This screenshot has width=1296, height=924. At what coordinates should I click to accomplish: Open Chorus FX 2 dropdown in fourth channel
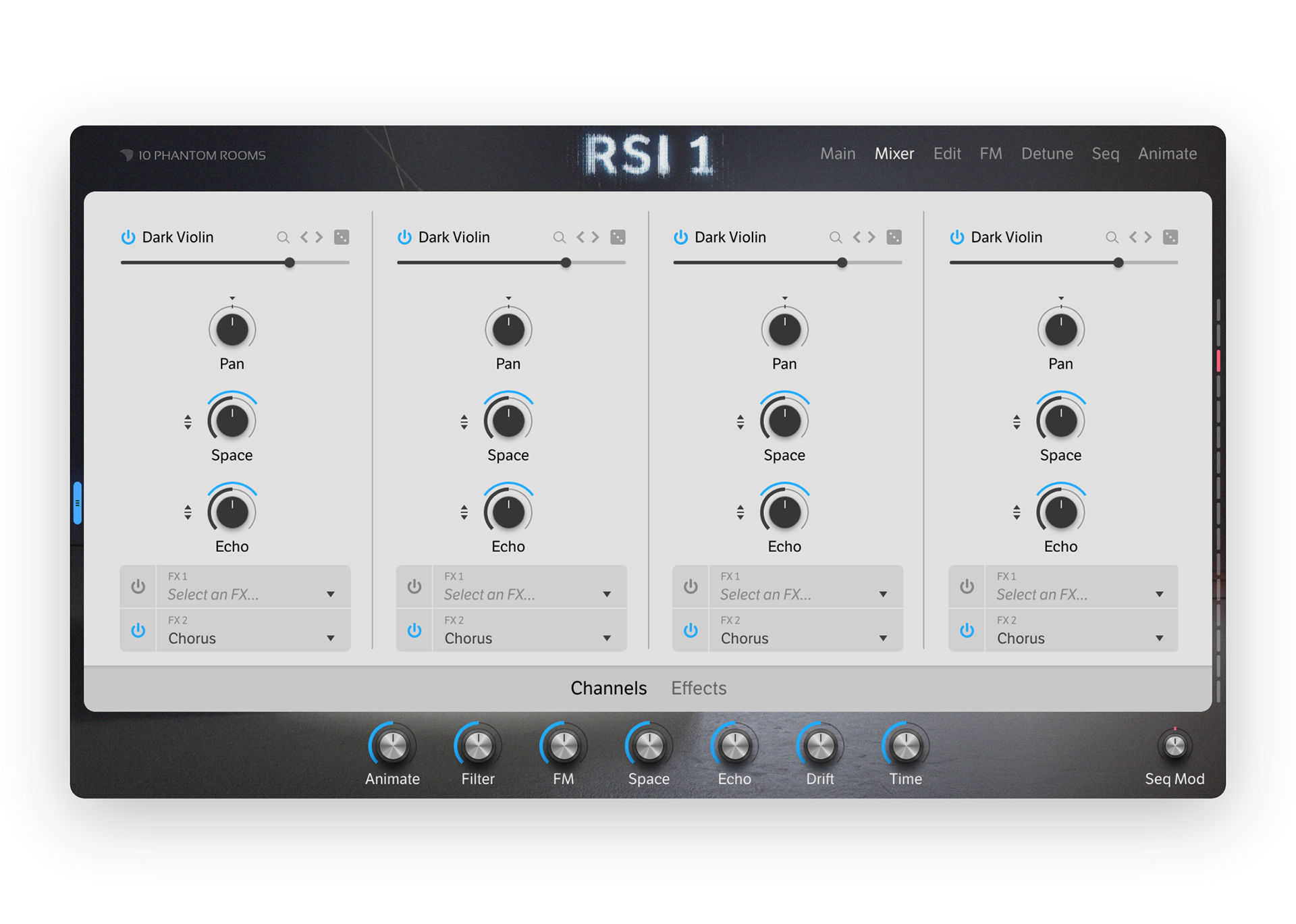[1081, 630]
